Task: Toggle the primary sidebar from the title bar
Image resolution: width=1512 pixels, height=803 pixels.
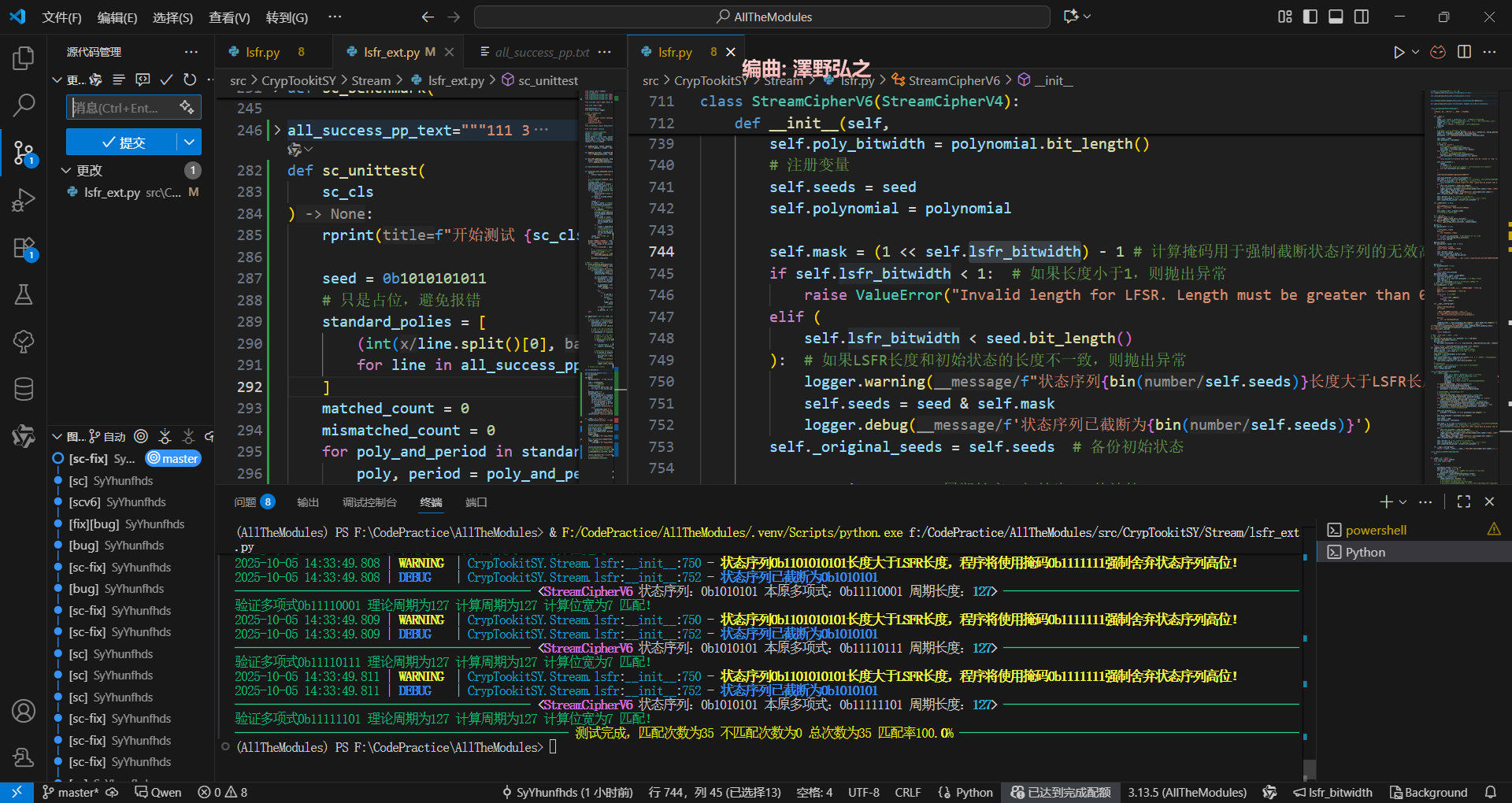Action: pos(1310,17)
